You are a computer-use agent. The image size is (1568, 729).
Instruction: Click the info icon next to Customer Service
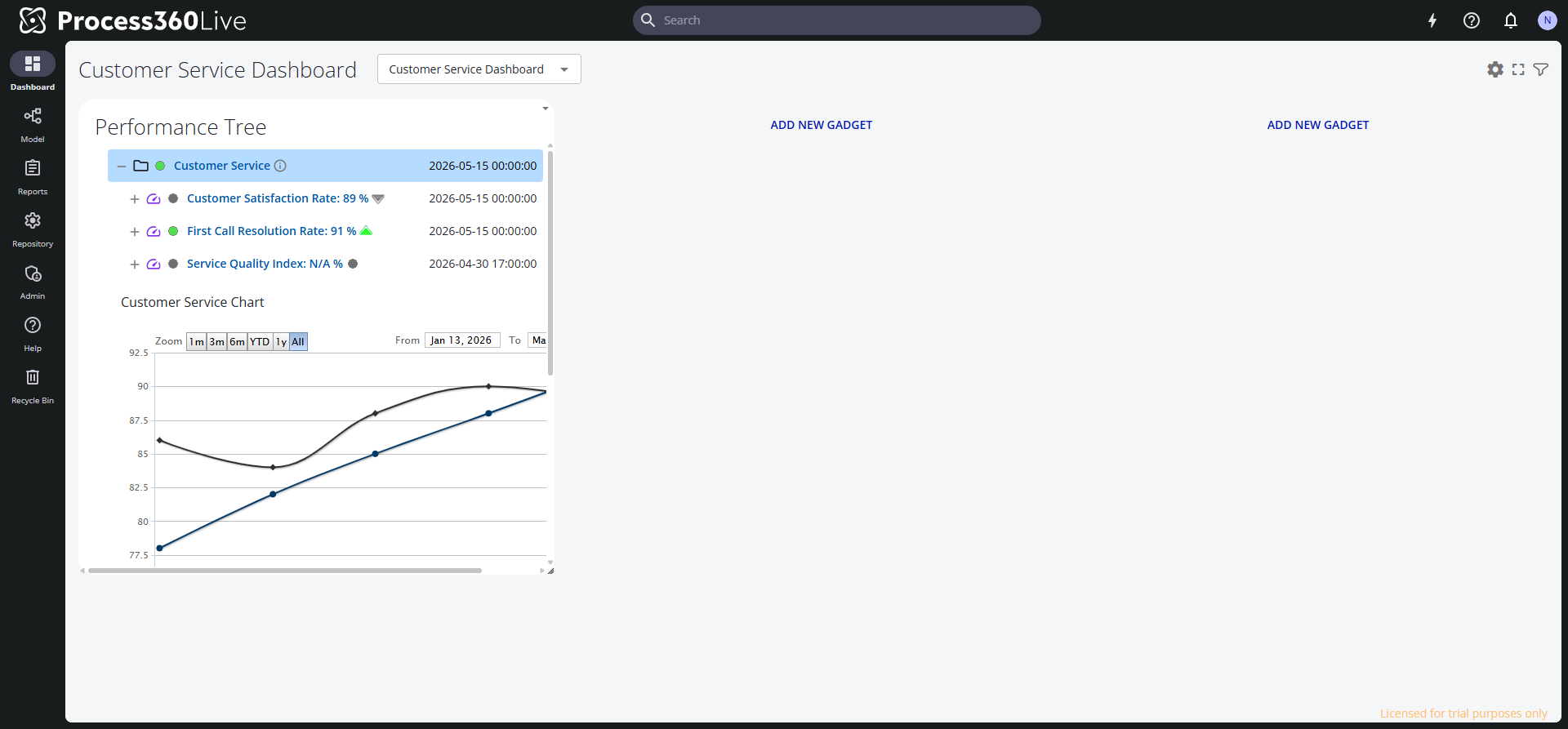click(x=280, y=166)
